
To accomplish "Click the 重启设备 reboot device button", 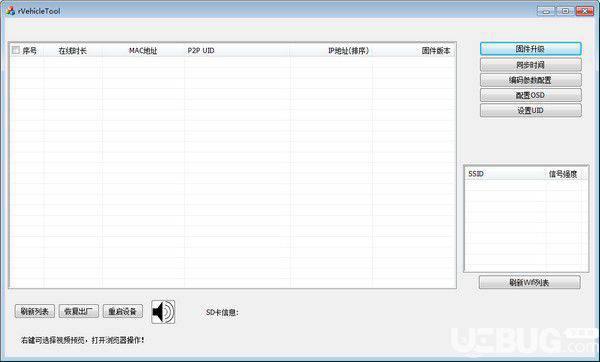I will tap(122, 311).
